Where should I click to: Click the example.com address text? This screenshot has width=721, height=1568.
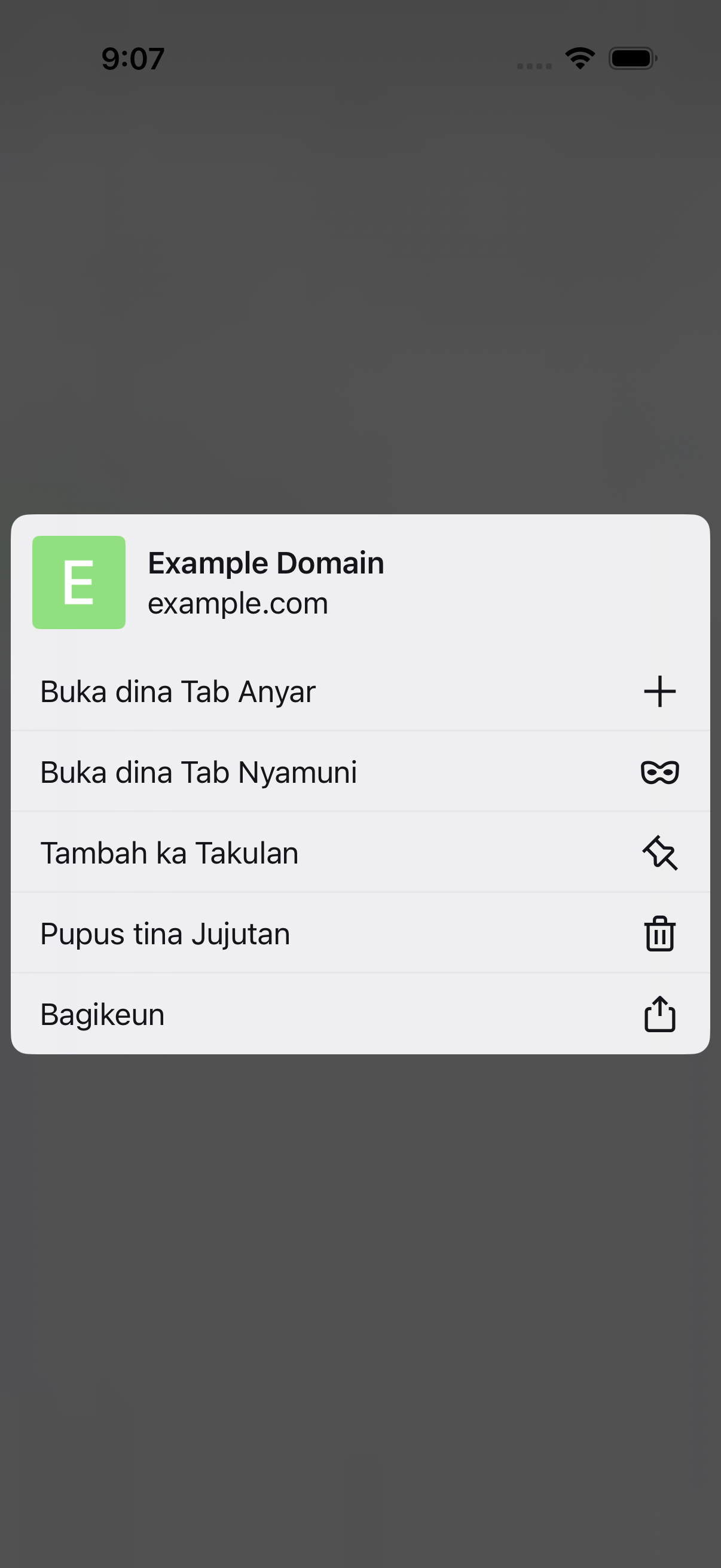click(238, 604)
